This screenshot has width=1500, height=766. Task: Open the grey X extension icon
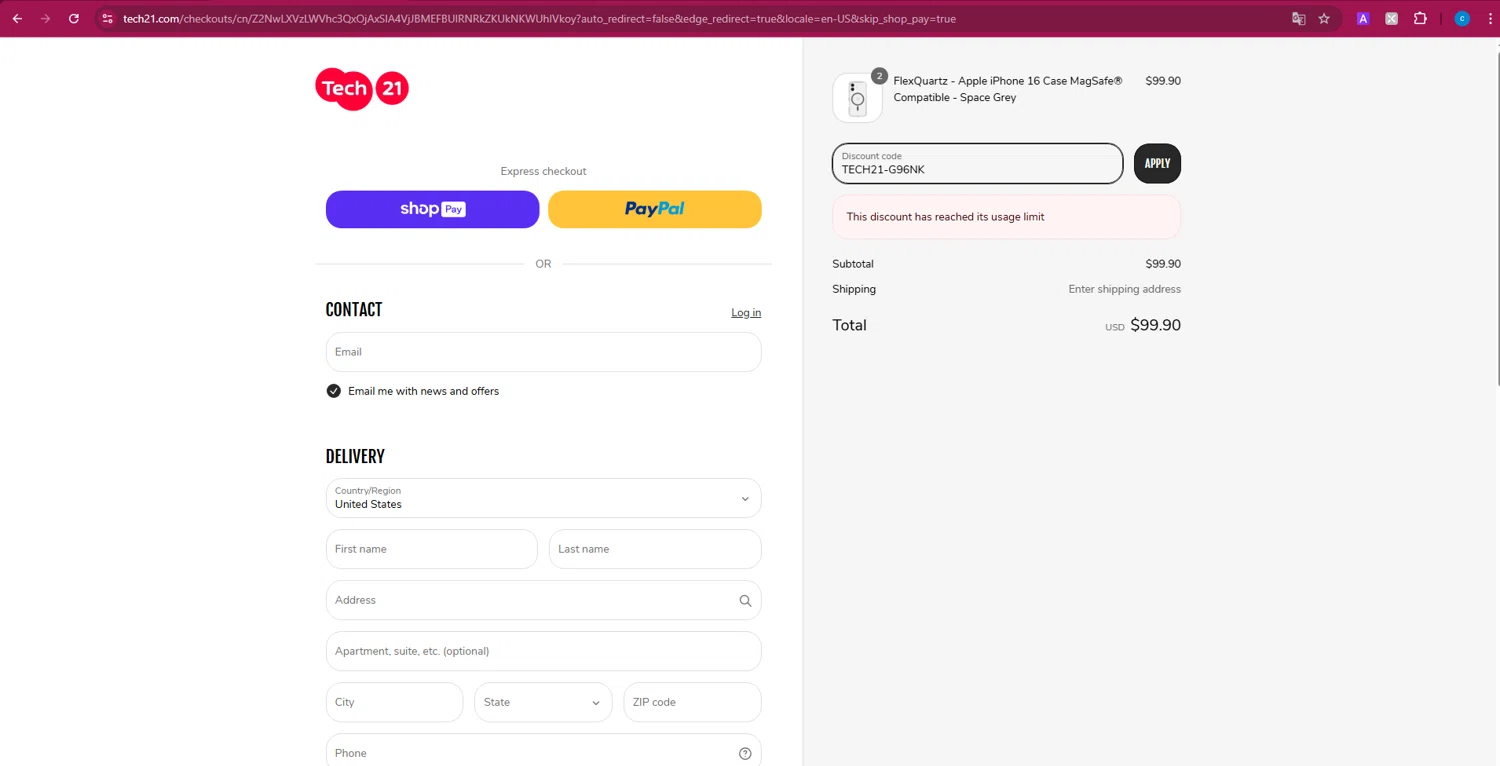pyautogui.click(x=1391, y=18)
